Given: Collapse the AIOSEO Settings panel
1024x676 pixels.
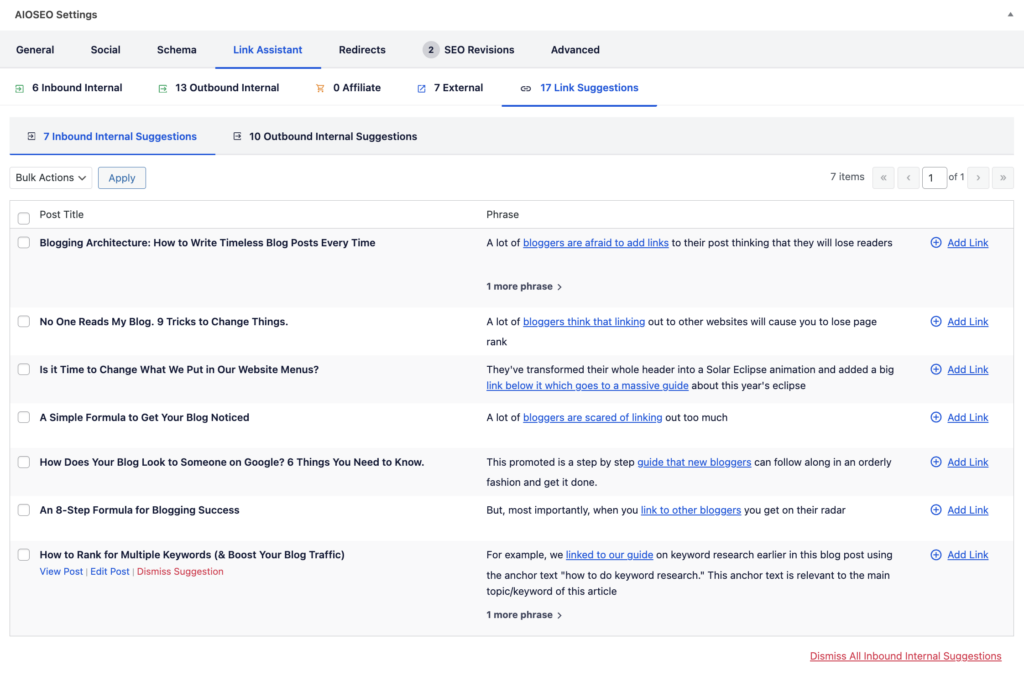Looking at the screenshot, I should [1009, 14].
